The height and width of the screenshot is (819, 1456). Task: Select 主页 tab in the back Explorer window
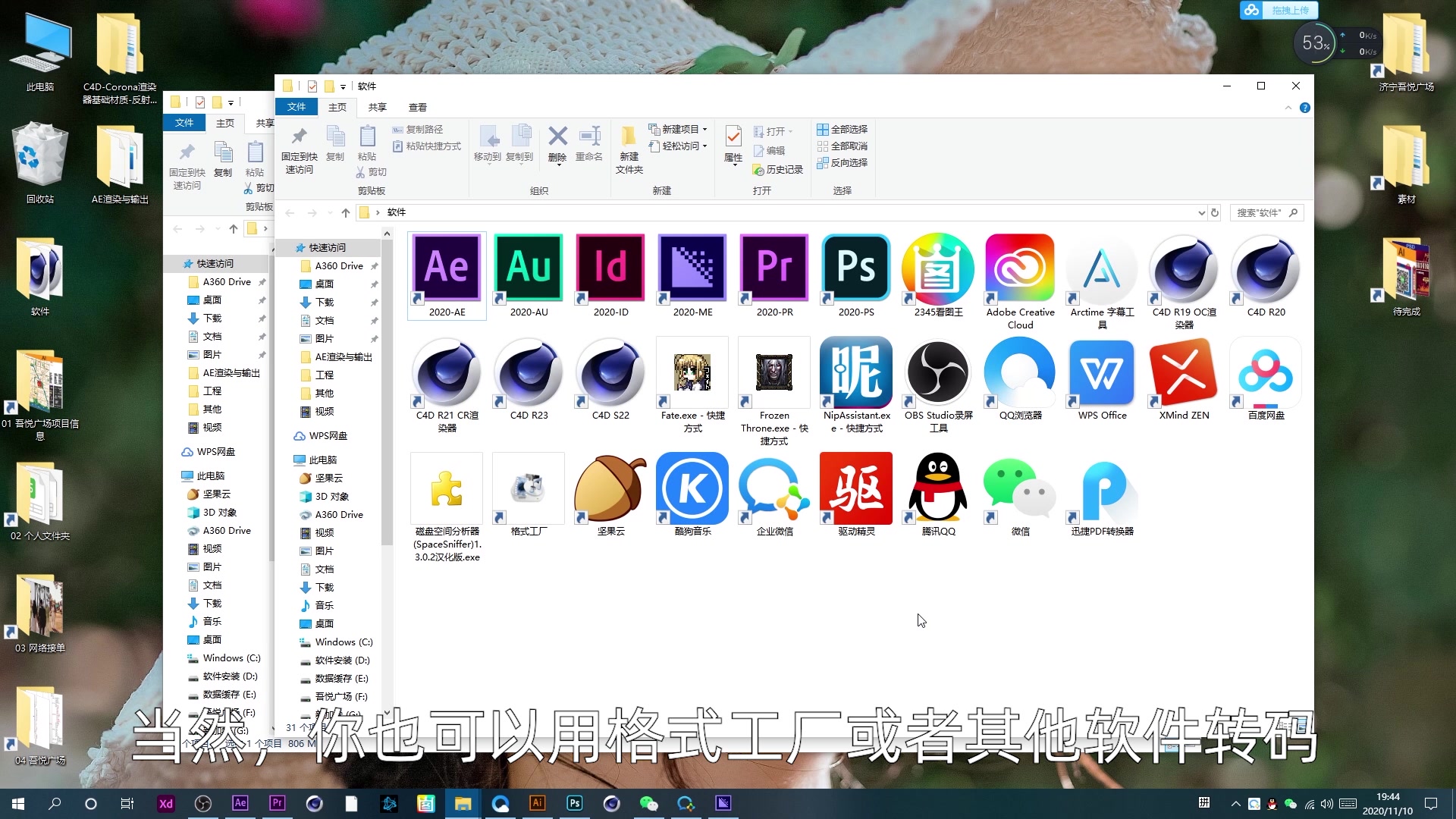225,123
